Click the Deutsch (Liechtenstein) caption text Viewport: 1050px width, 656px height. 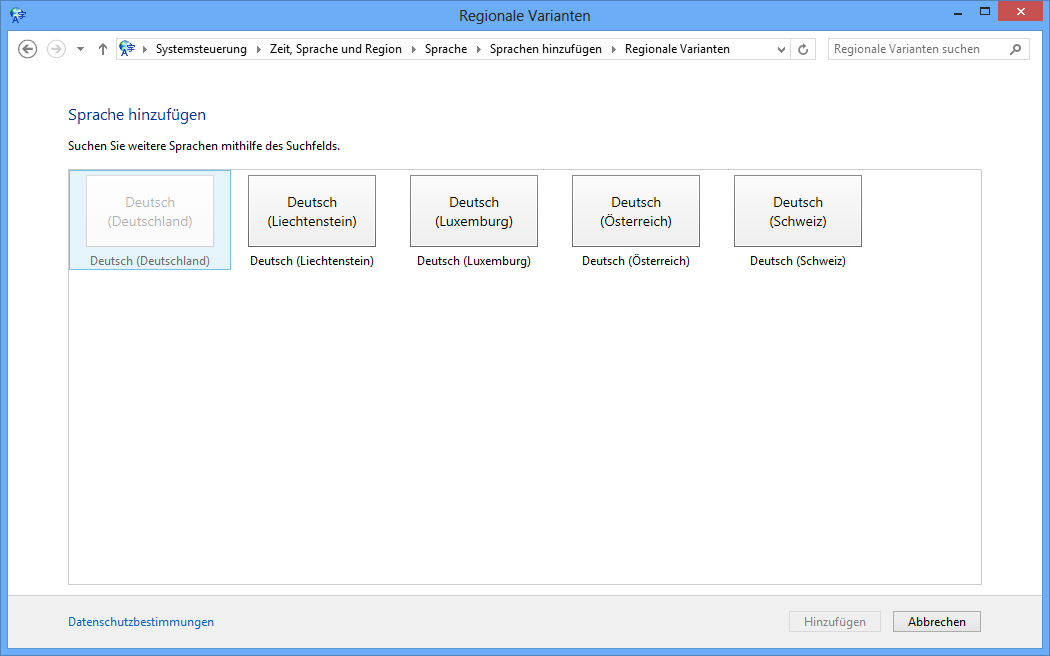click(x=312, y=261)
